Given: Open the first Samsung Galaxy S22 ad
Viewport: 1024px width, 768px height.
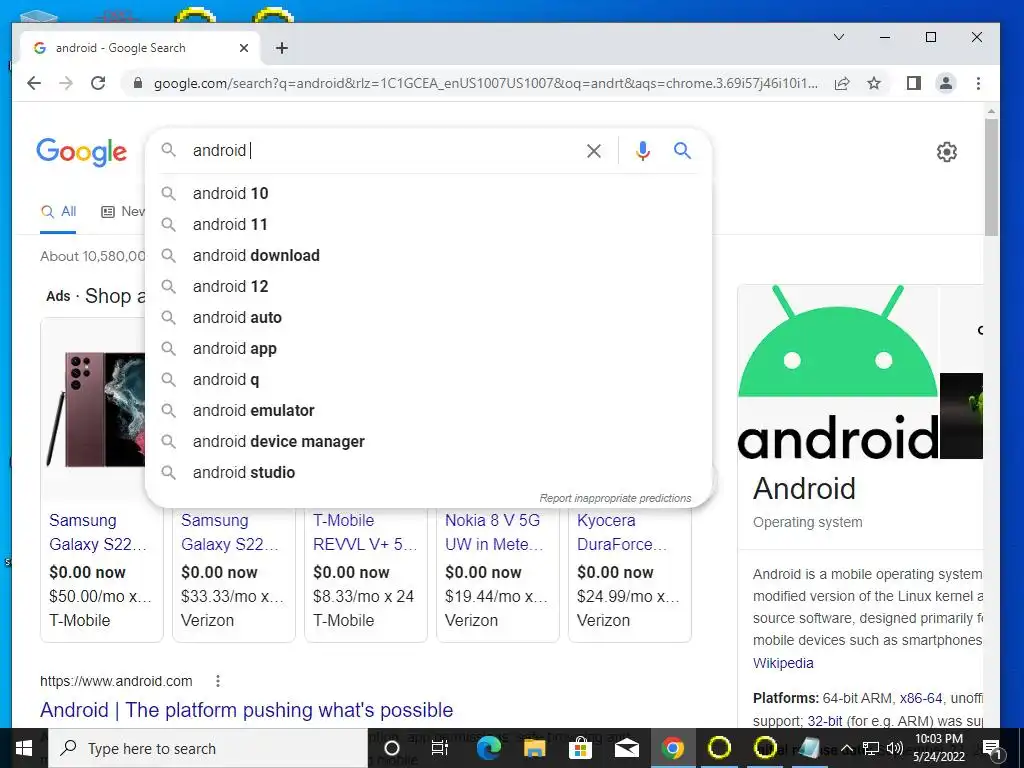Looking at the screenshot, I should [x=98, y=532].
